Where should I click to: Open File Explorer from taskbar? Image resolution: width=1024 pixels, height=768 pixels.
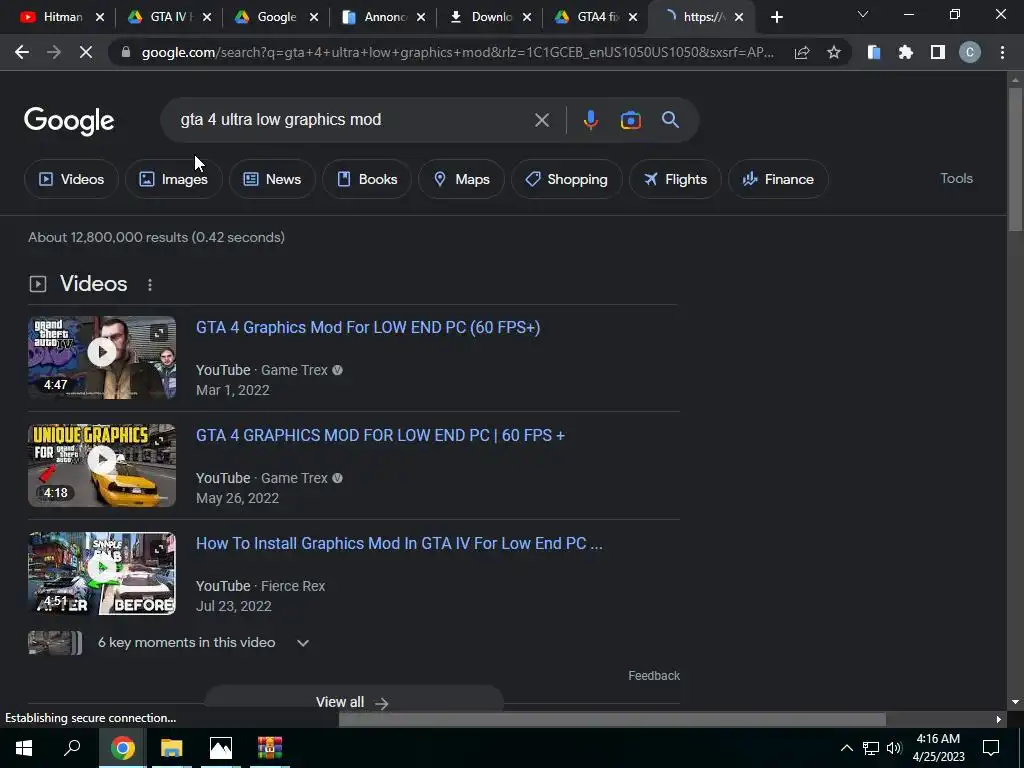coord(172,748)
